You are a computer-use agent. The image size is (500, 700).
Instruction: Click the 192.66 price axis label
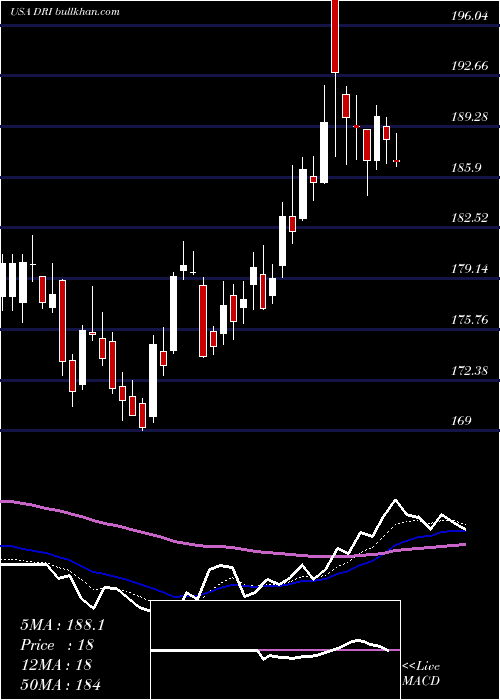tap(469, 66)
